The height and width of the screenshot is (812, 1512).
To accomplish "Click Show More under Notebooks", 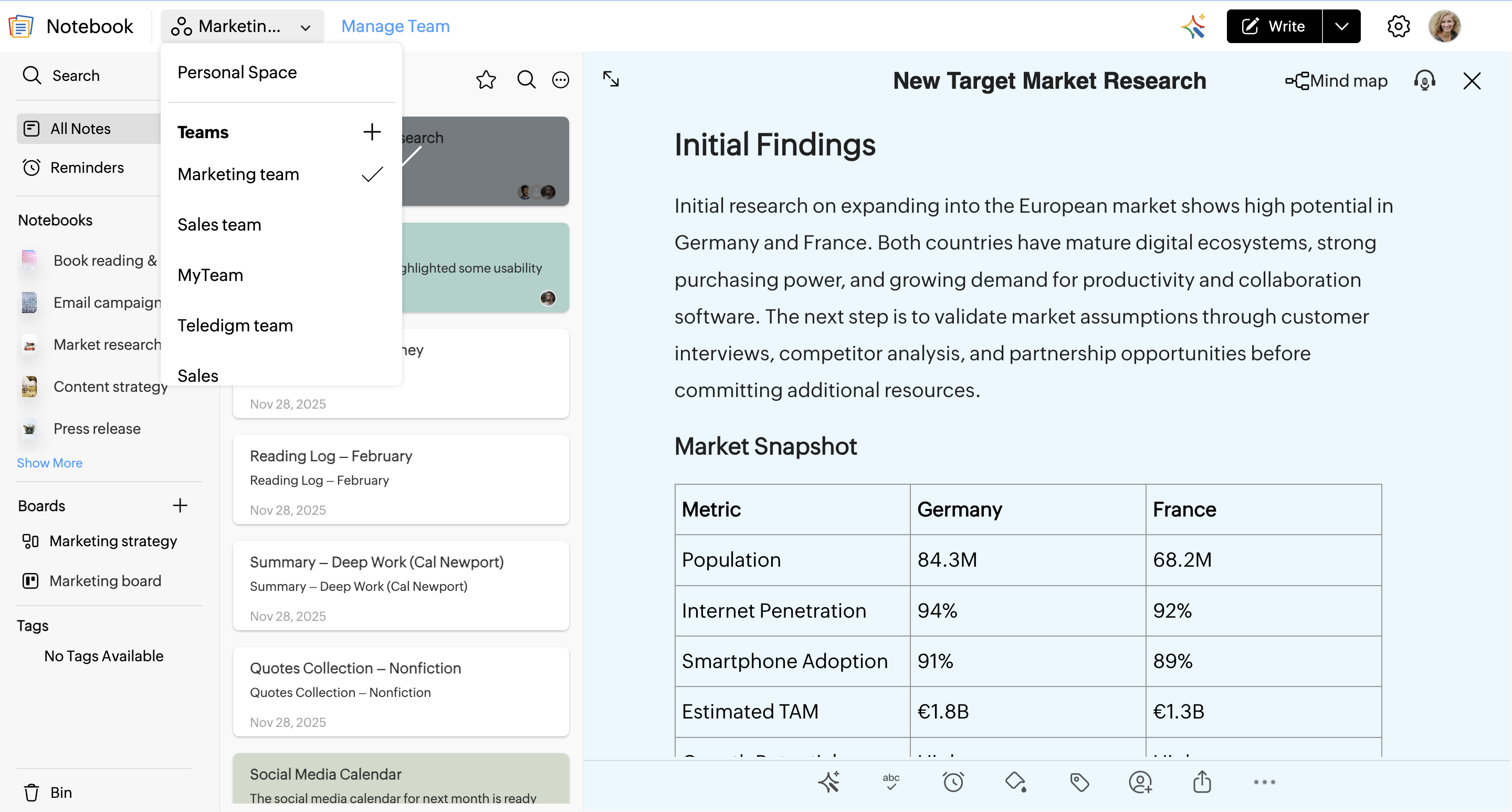I will pyautogui.click(x=49, y=463).
